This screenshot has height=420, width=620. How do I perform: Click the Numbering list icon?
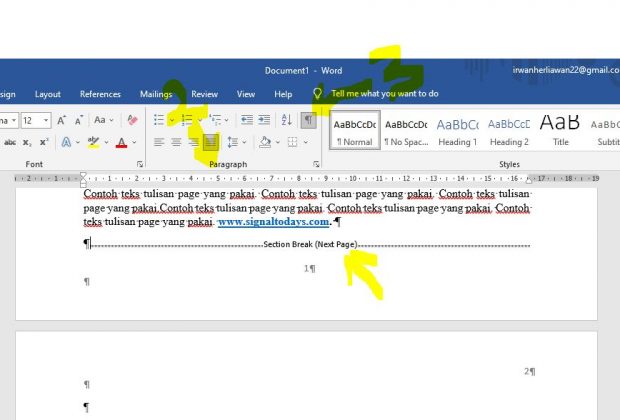[x=187, y=119]
